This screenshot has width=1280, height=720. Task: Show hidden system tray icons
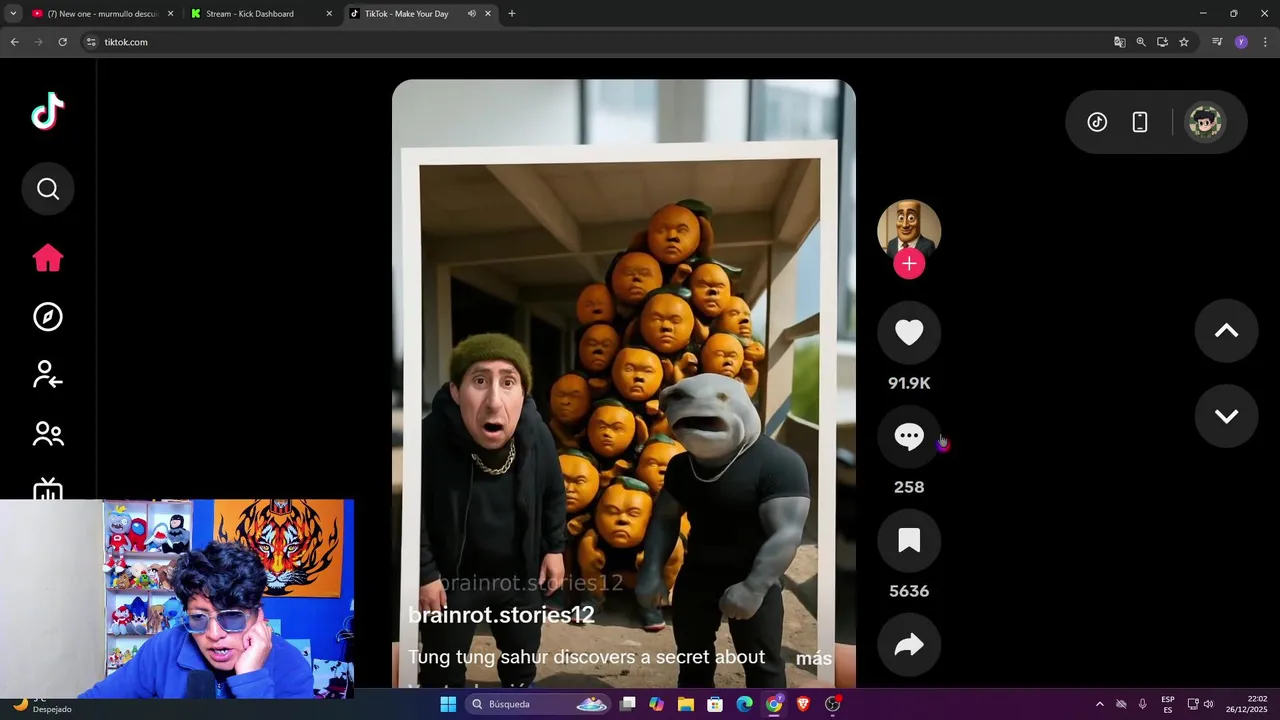(x=1100, y=704)
